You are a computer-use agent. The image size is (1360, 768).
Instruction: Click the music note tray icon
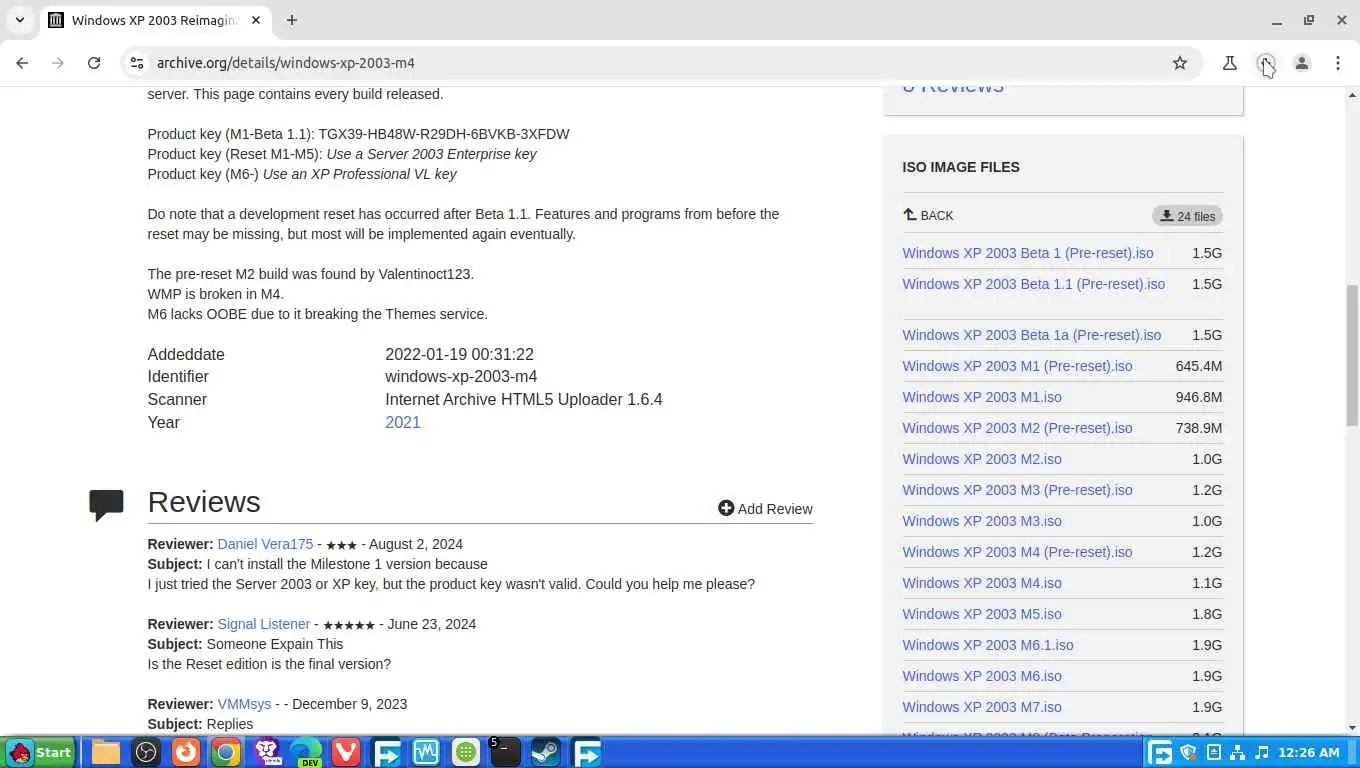click(x=1261, y=752)
